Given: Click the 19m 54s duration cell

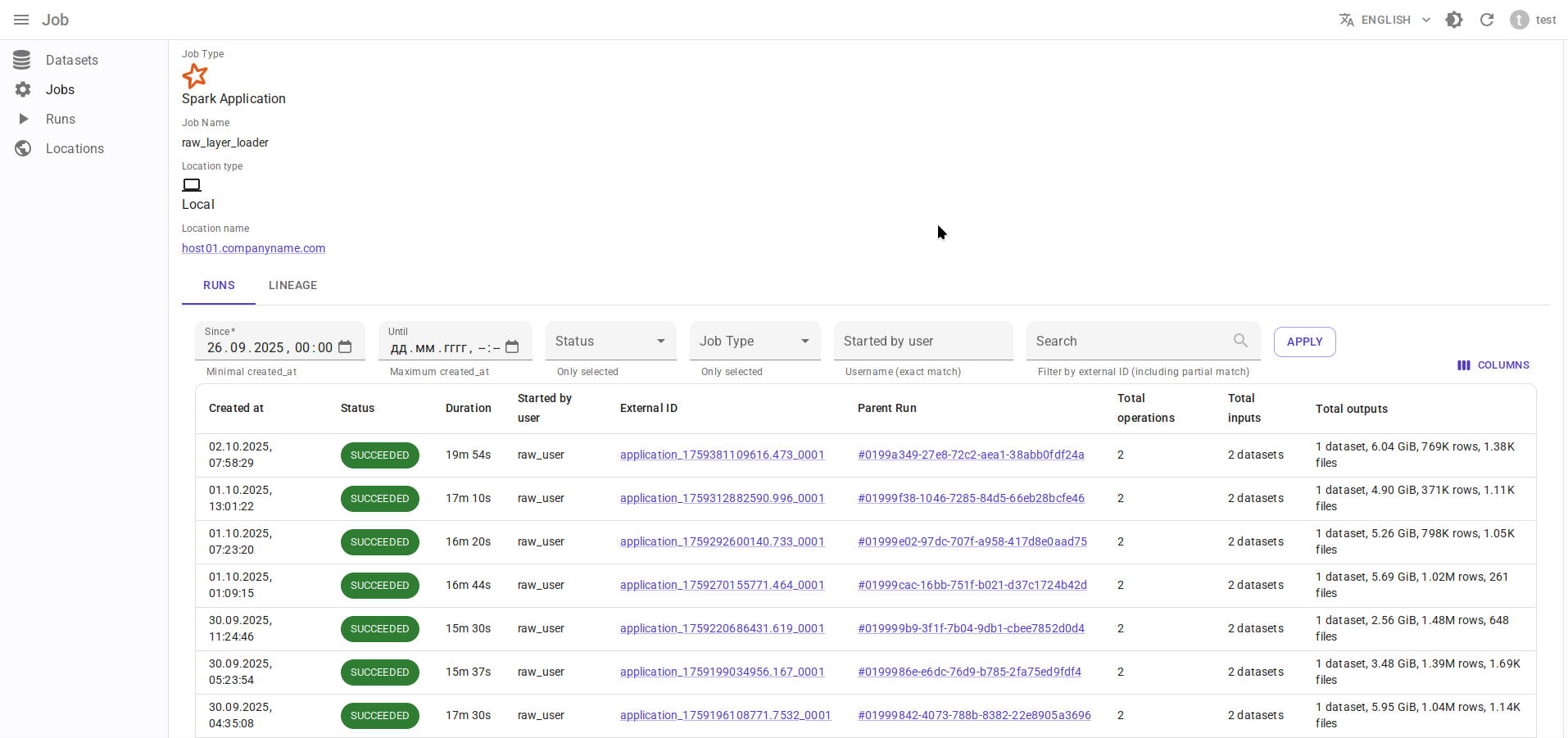Looking at the screenshot, I should point(468,455).
